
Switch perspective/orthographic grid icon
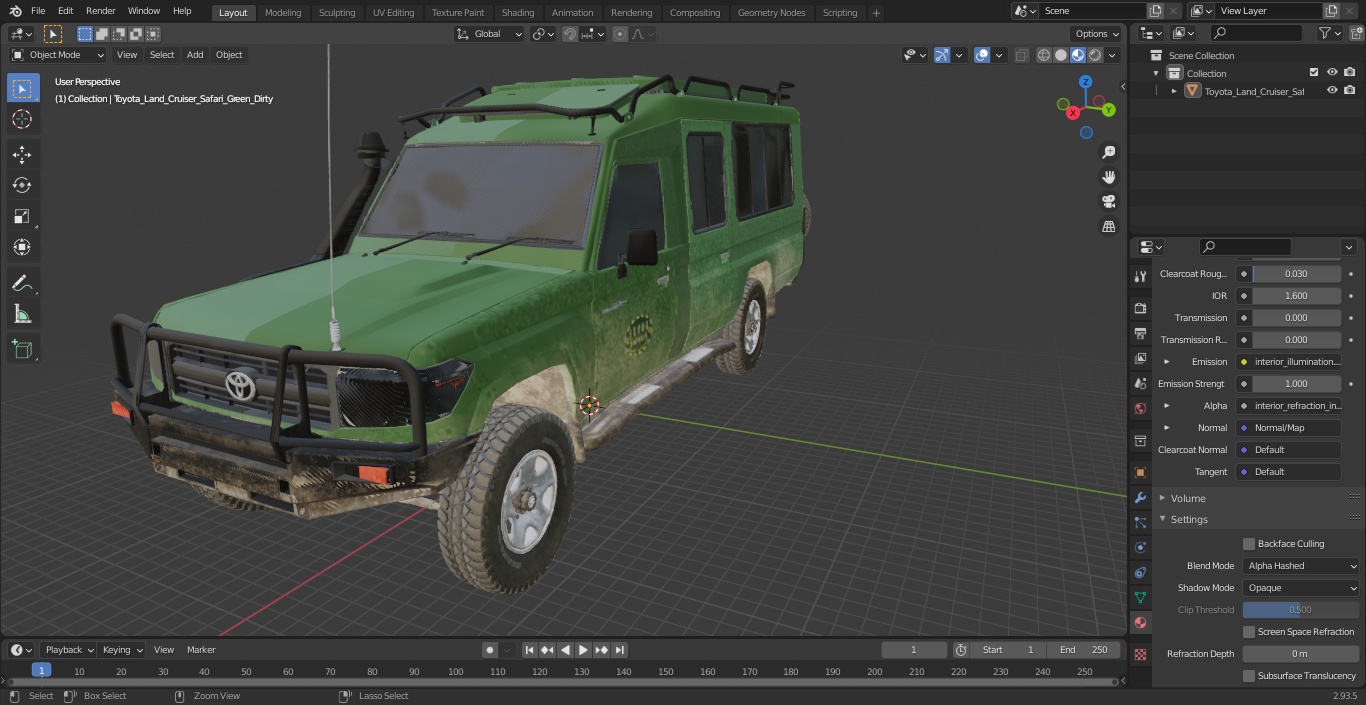(1108, 227)
